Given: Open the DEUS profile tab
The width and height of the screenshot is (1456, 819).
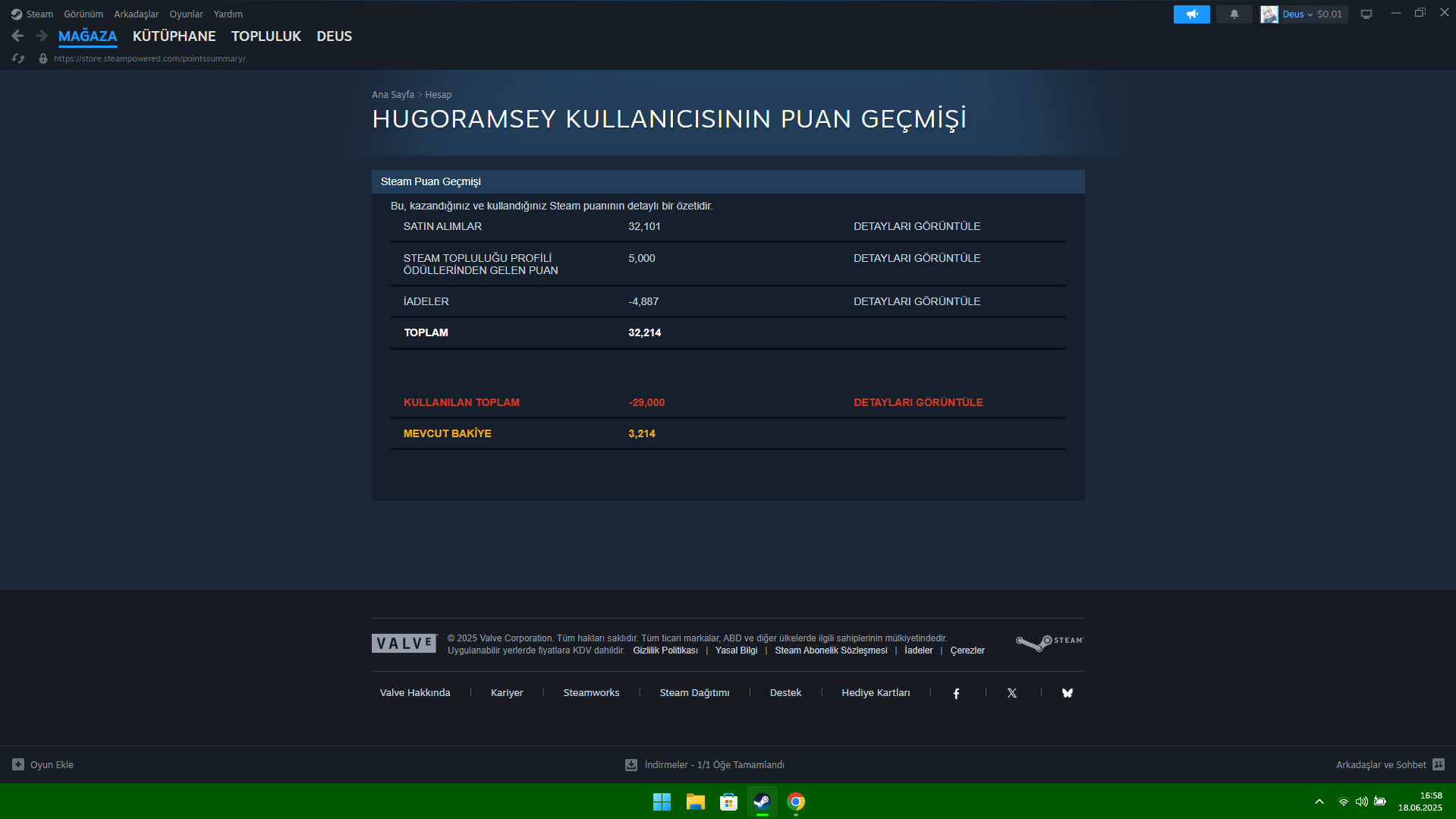Looking at the screenshot, I should (x=335, y=36).
